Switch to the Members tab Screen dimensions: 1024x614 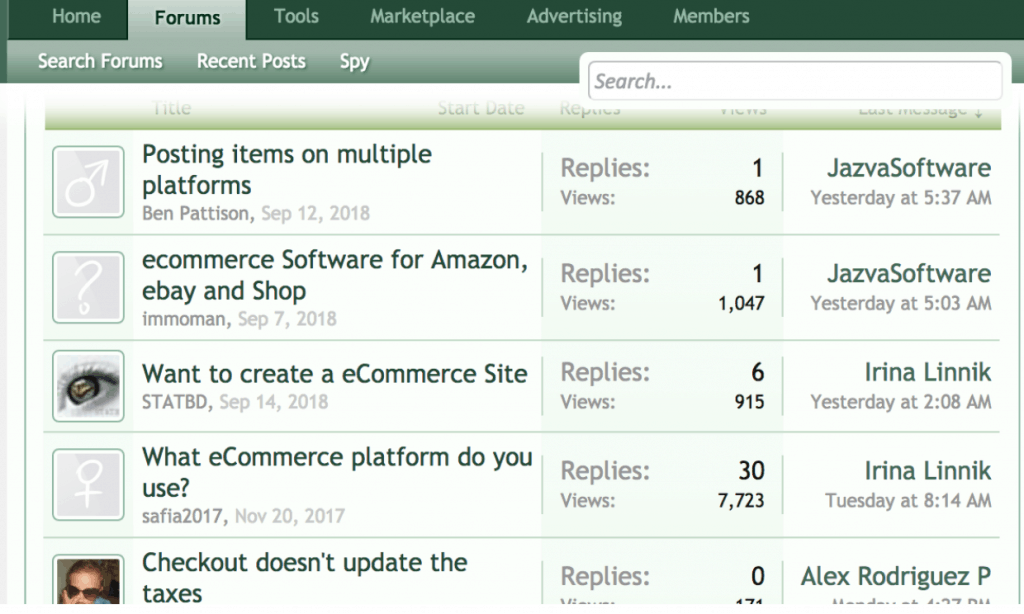710,17
